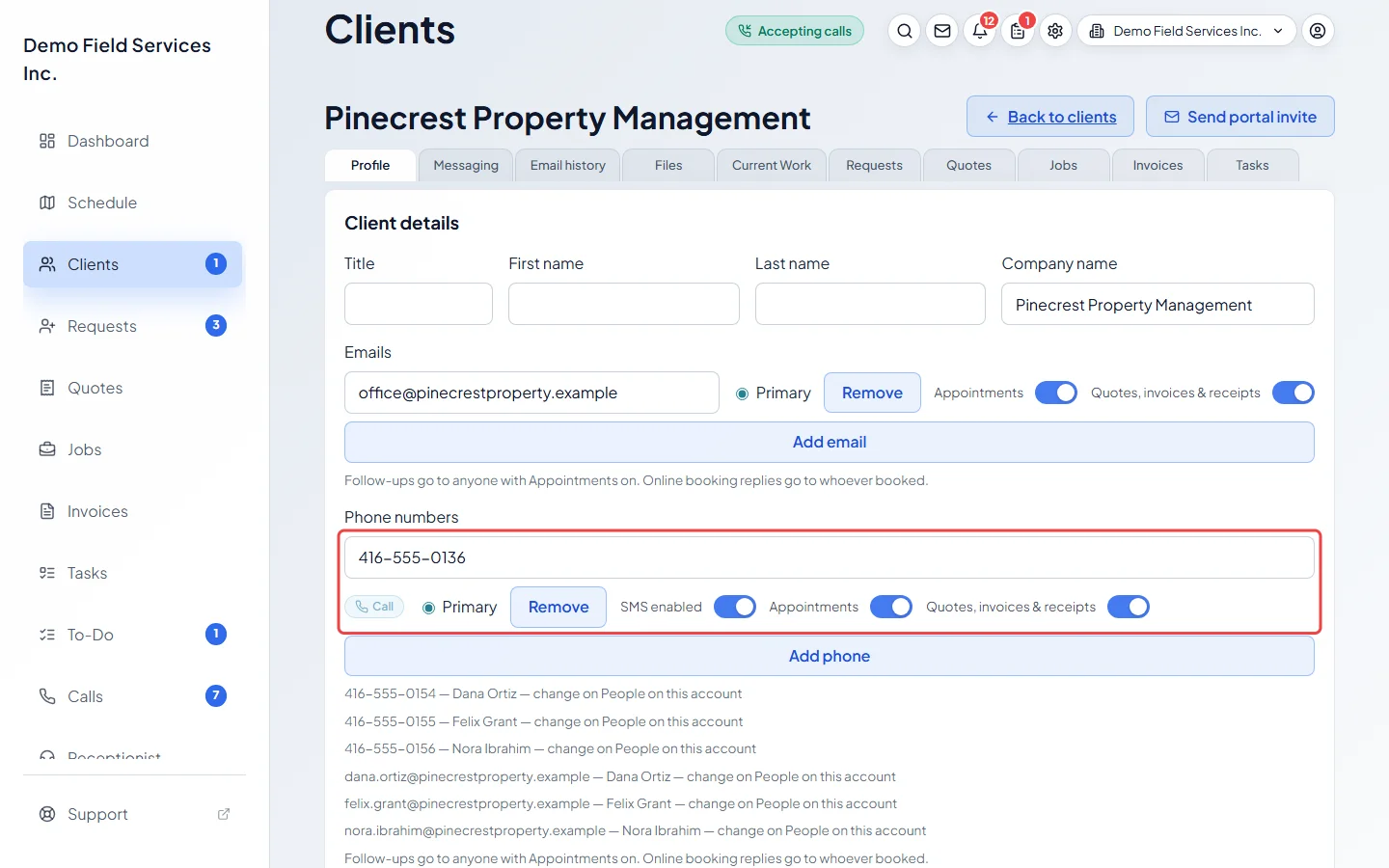
Task: Toggle Appointments switch for the email
Action: click(1056, 393)
